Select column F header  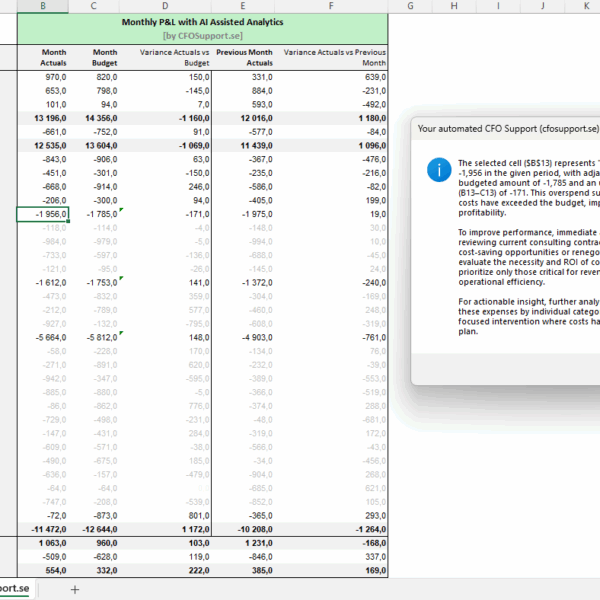(331, 6)
